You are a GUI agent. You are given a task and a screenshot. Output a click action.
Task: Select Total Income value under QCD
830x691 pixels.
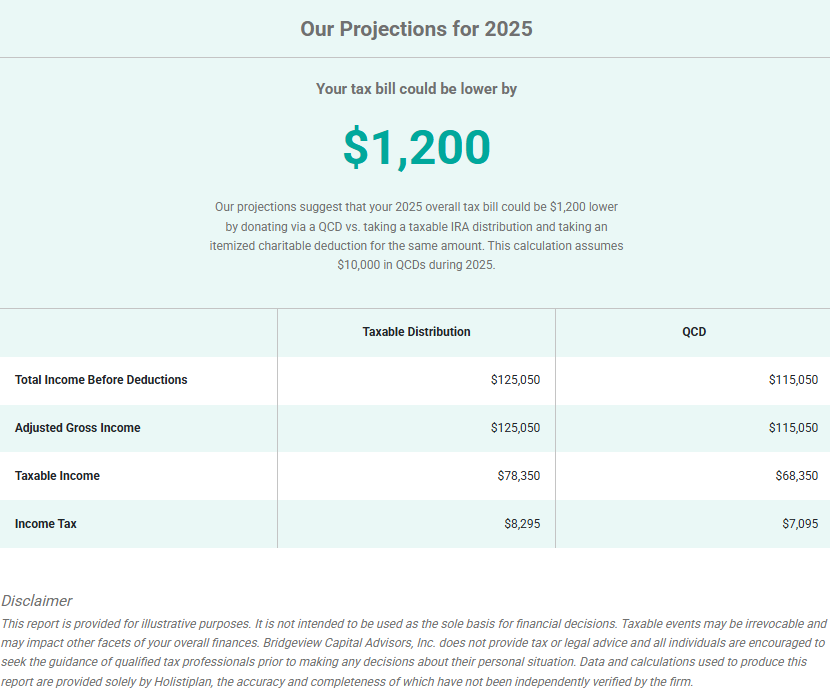pos(793,380)
